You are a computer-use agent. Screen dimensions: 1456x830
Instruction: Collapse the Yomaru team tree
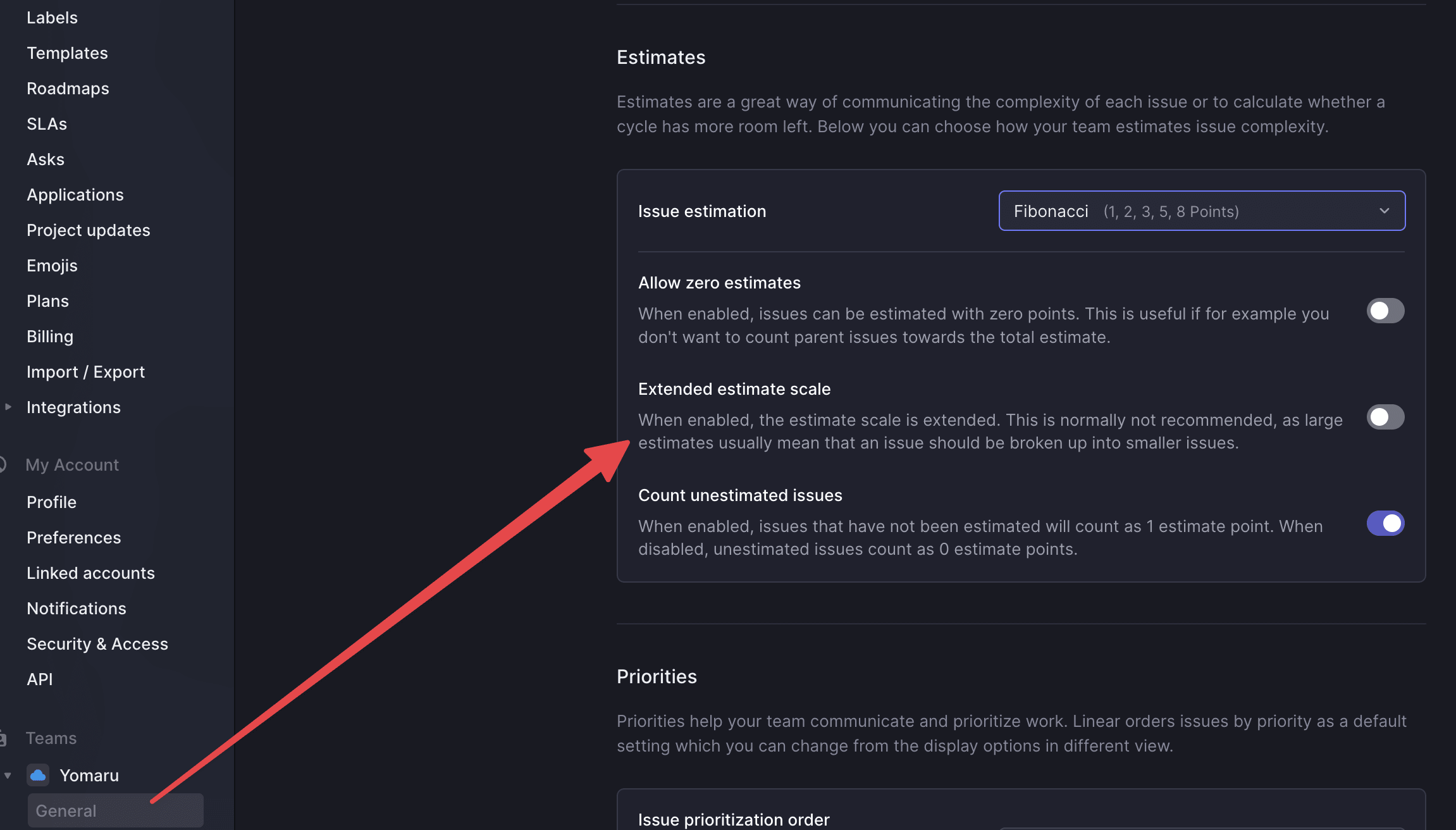[8, 775]
